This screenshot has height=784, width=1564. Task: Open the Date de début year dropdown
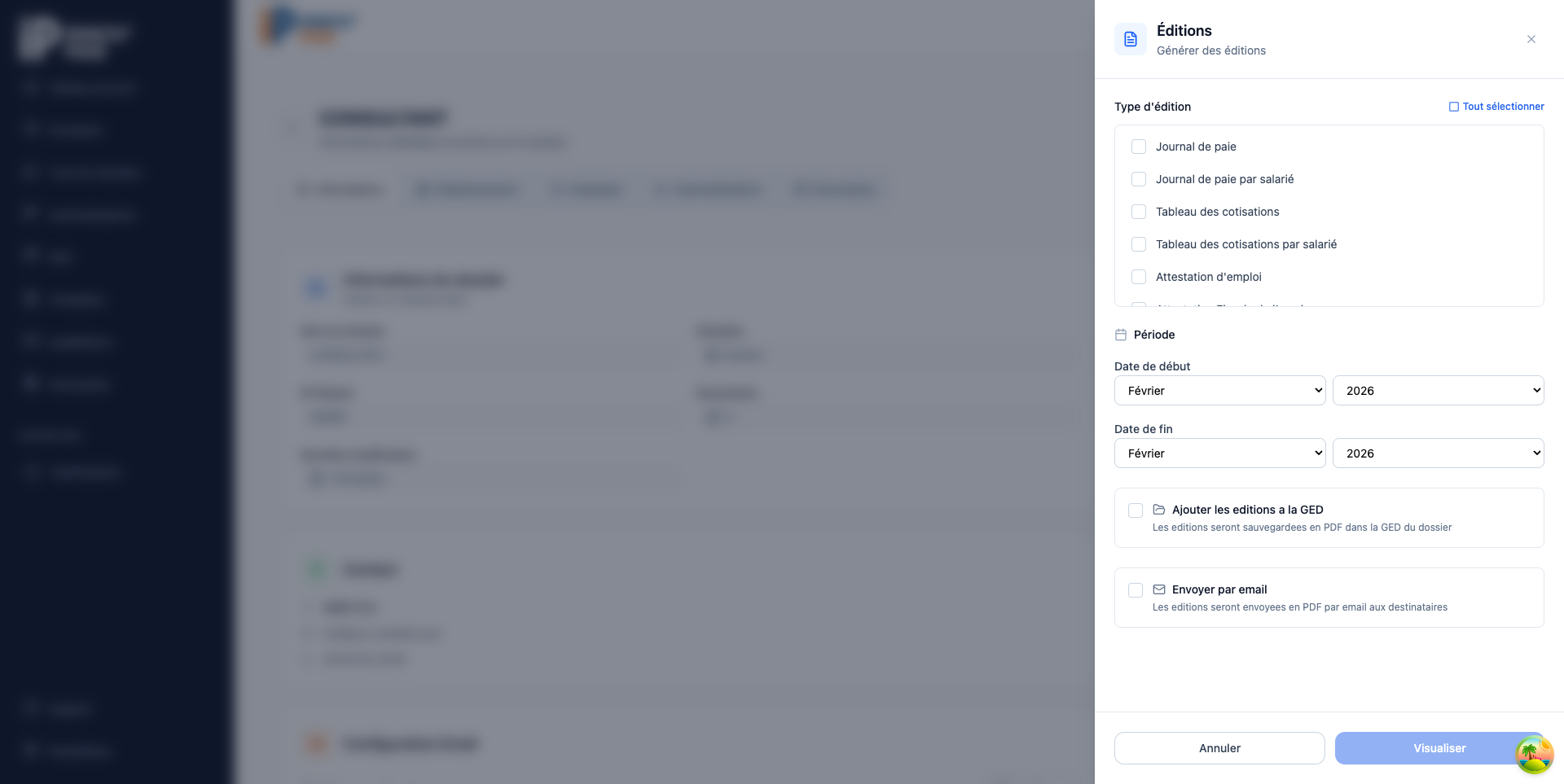(1439, 391)
